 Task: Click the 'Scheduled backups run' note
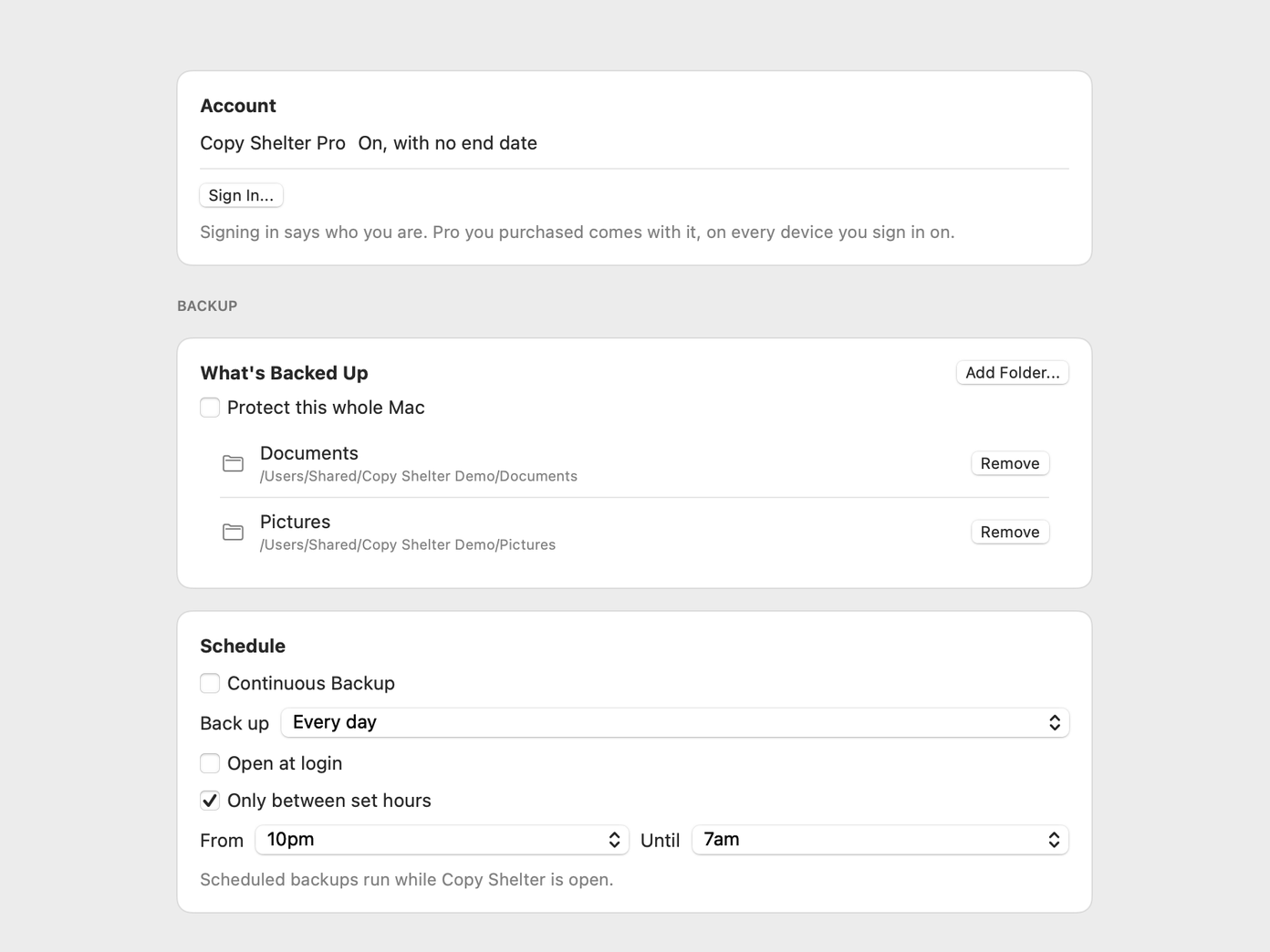tap(407, 880)
